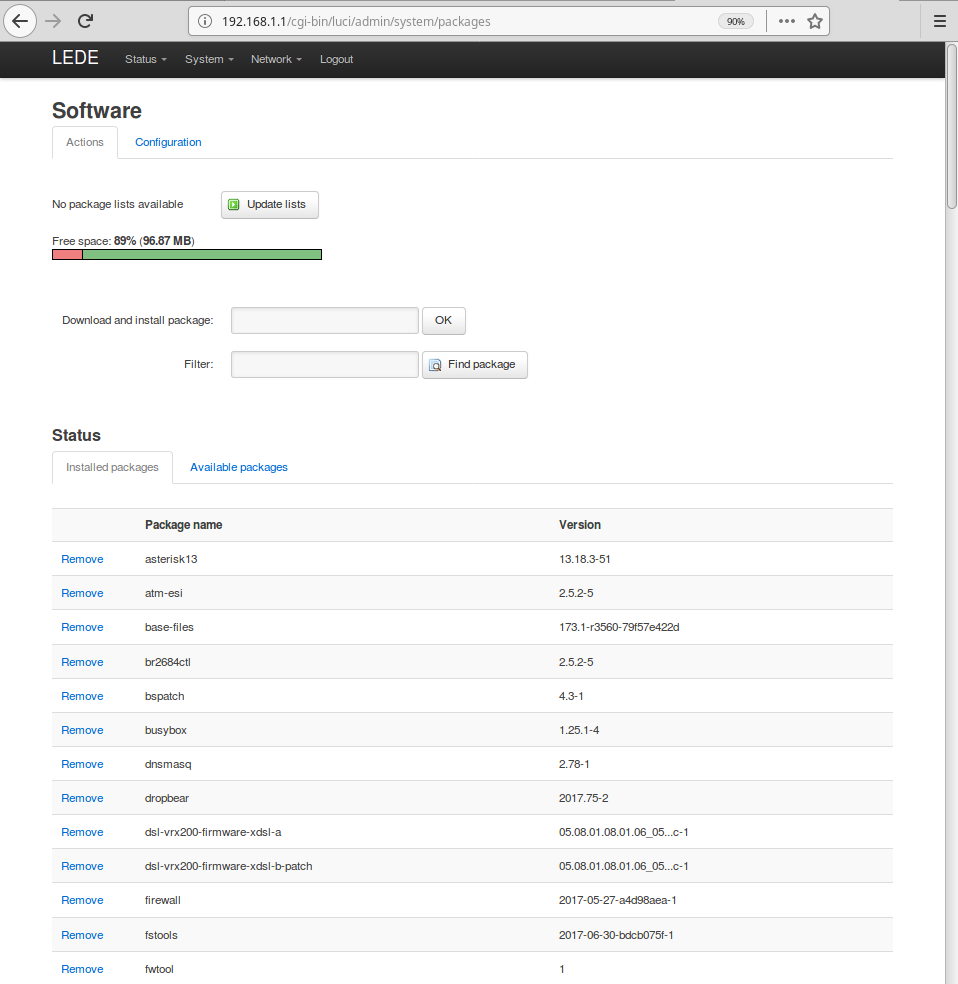Click OK to install package

(x=444, y=321)
